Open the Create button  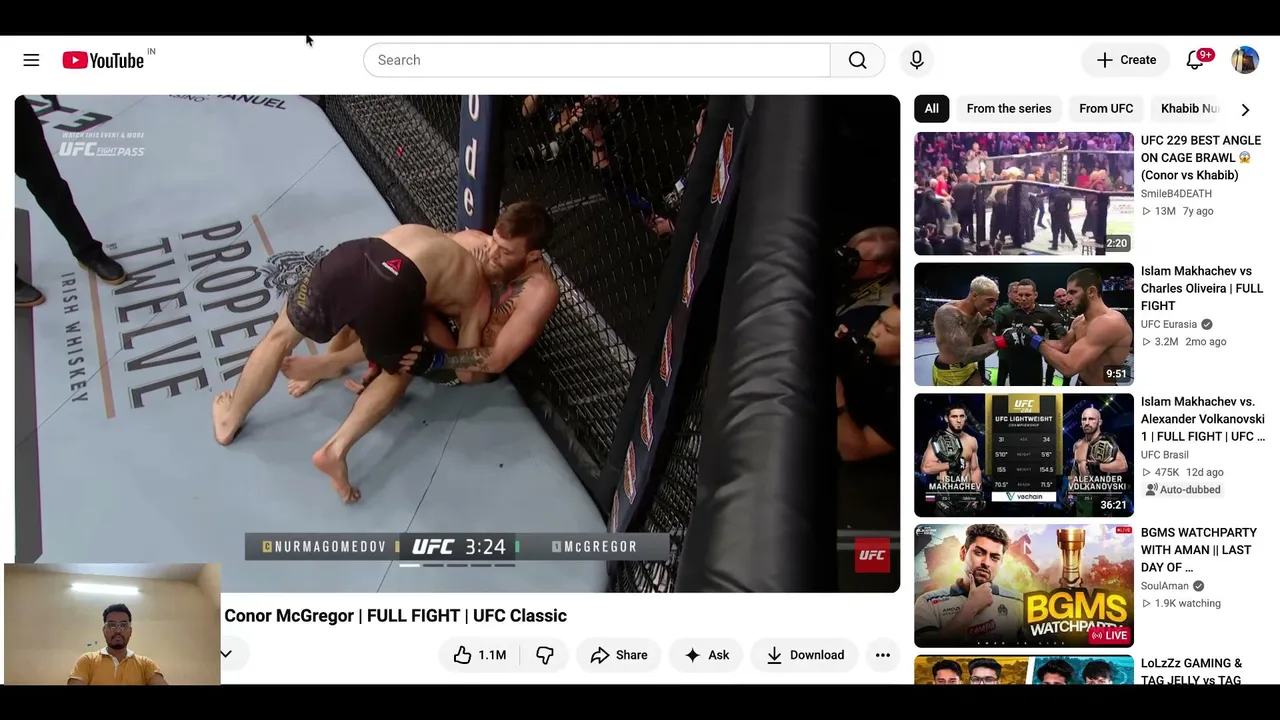(x=1126, y=60)
